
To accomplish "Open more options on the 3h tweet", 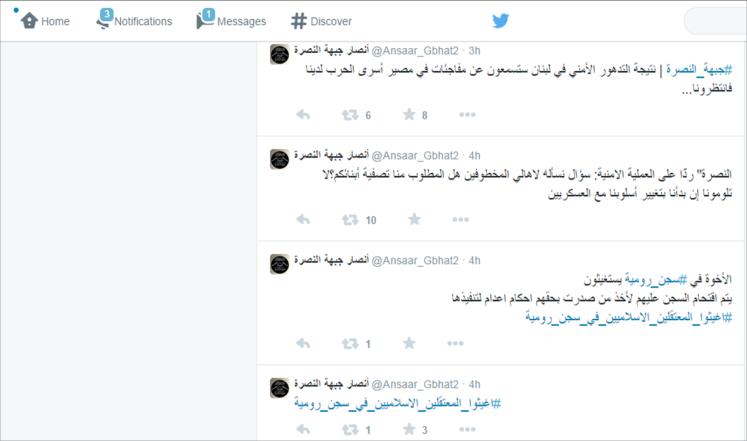I will (x=467, y=115).
